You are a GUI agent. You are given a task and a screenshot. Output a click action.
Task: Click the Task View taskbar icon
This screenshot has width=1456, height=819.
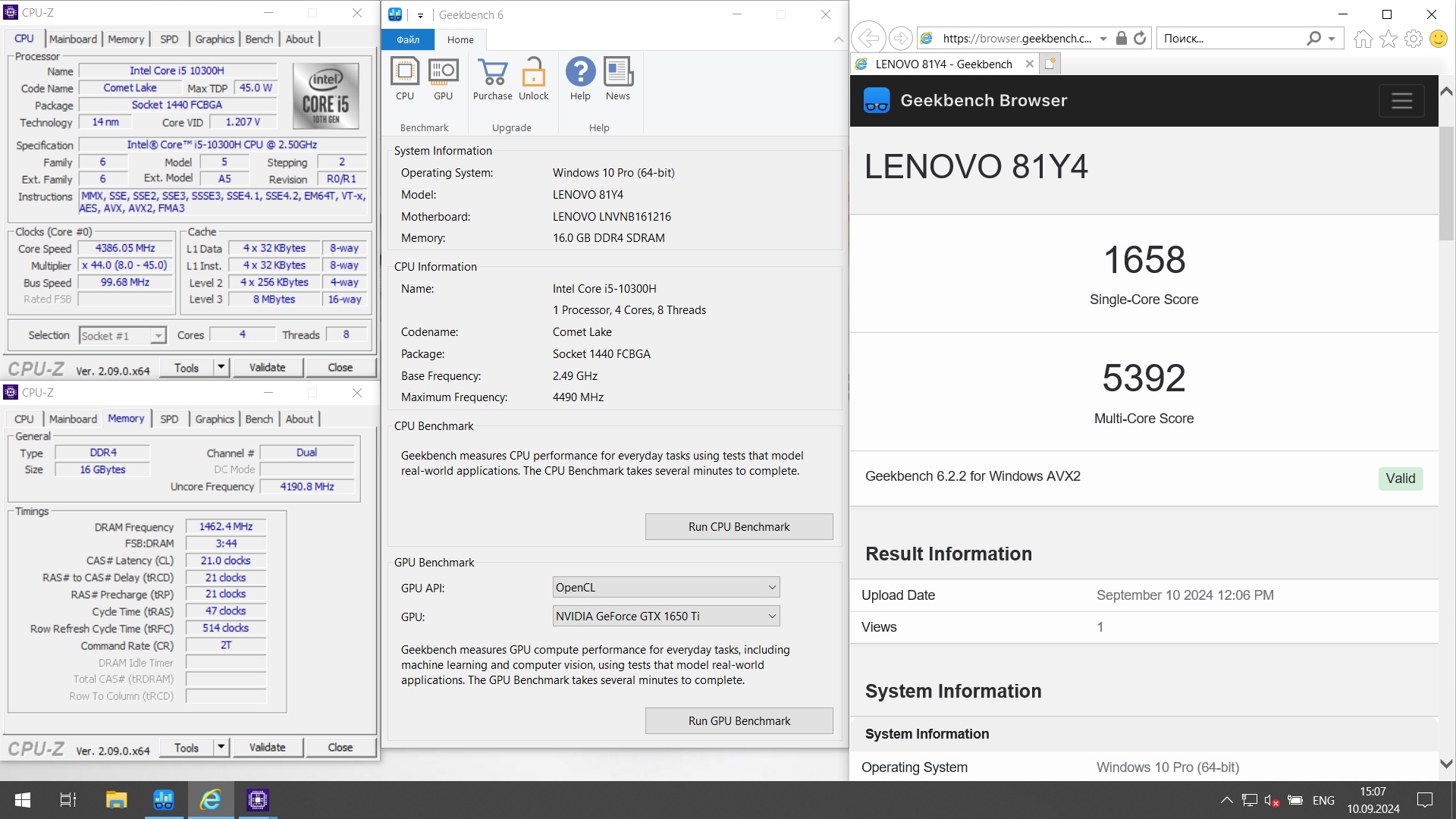tap(68, 800)
